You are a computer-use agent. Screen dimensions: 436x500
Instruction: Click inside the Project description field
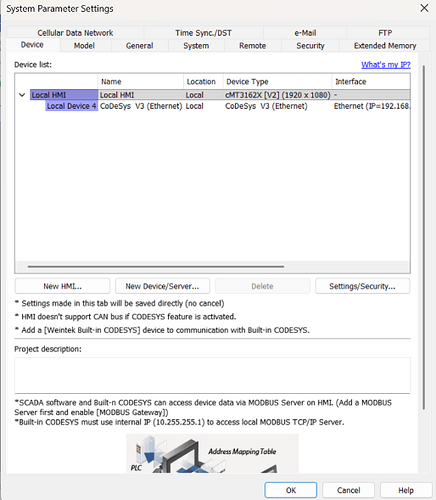pyautogui.click(x=212, y=375)
